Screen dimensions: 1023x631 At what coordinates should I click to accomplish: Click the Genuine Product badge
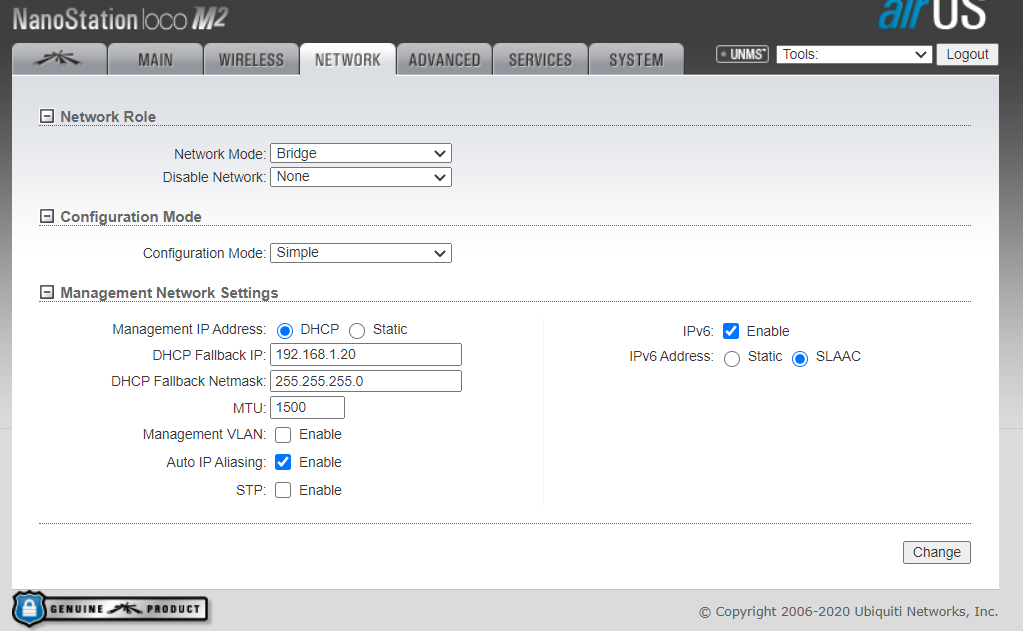tap(109, 607)
